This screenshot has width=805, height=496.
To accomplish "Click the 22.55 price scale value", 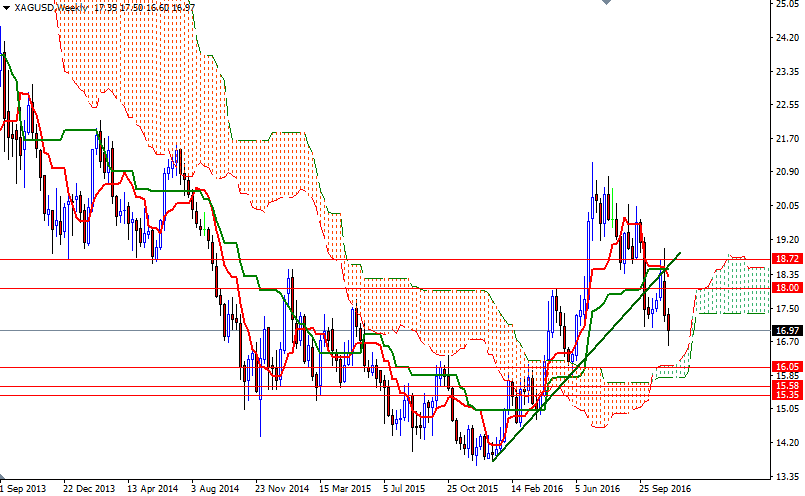I will point(788,105).
